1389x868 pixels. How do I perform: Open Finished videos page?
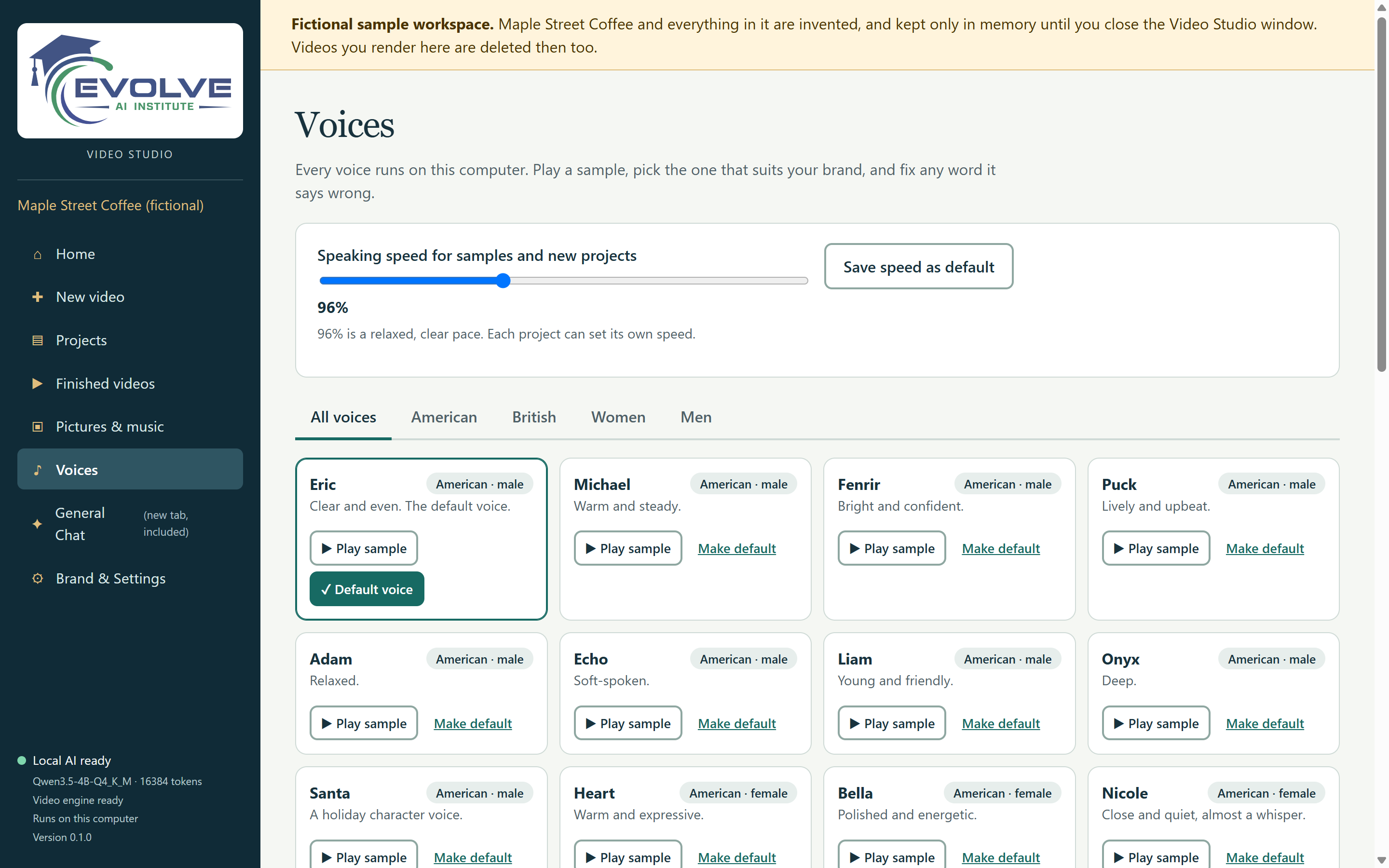pyautogui.click(x=130, y=383)
